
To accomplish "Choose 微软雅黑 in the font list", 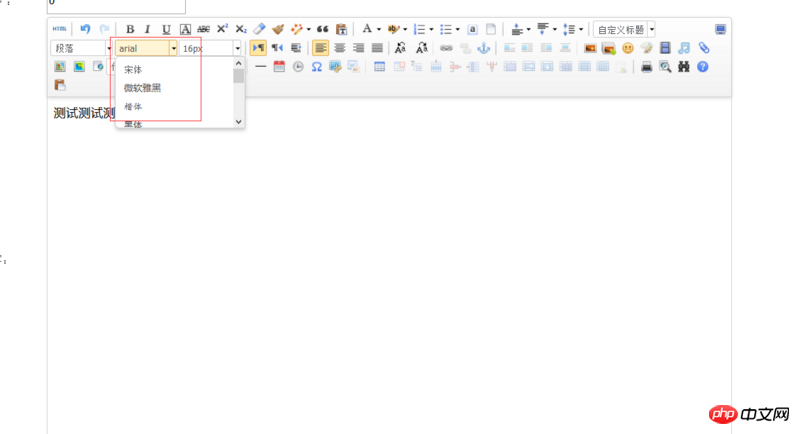I will 143,88.
